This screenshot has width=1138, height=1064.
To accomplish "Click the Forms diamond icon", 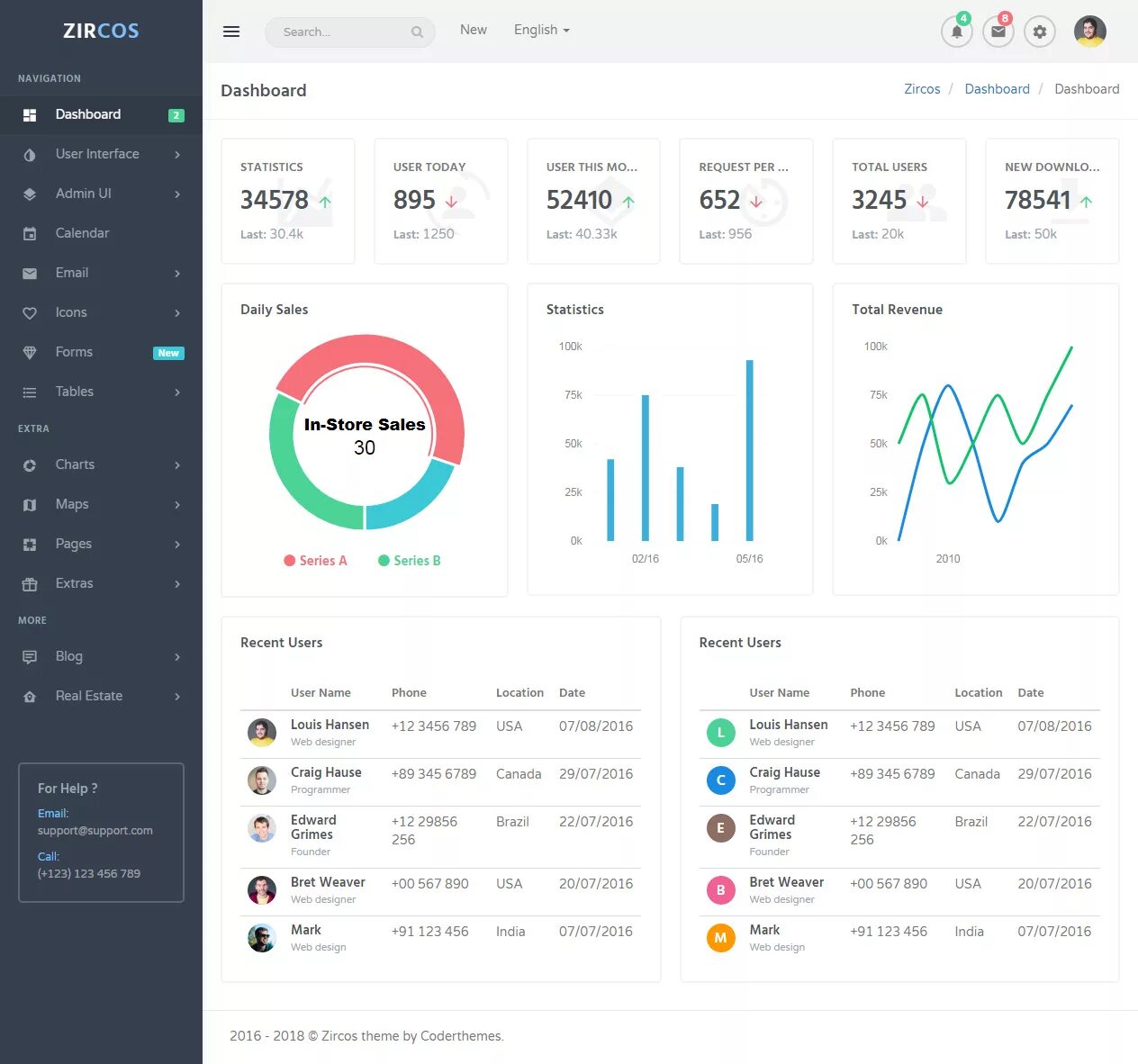I will click(30, 353).
